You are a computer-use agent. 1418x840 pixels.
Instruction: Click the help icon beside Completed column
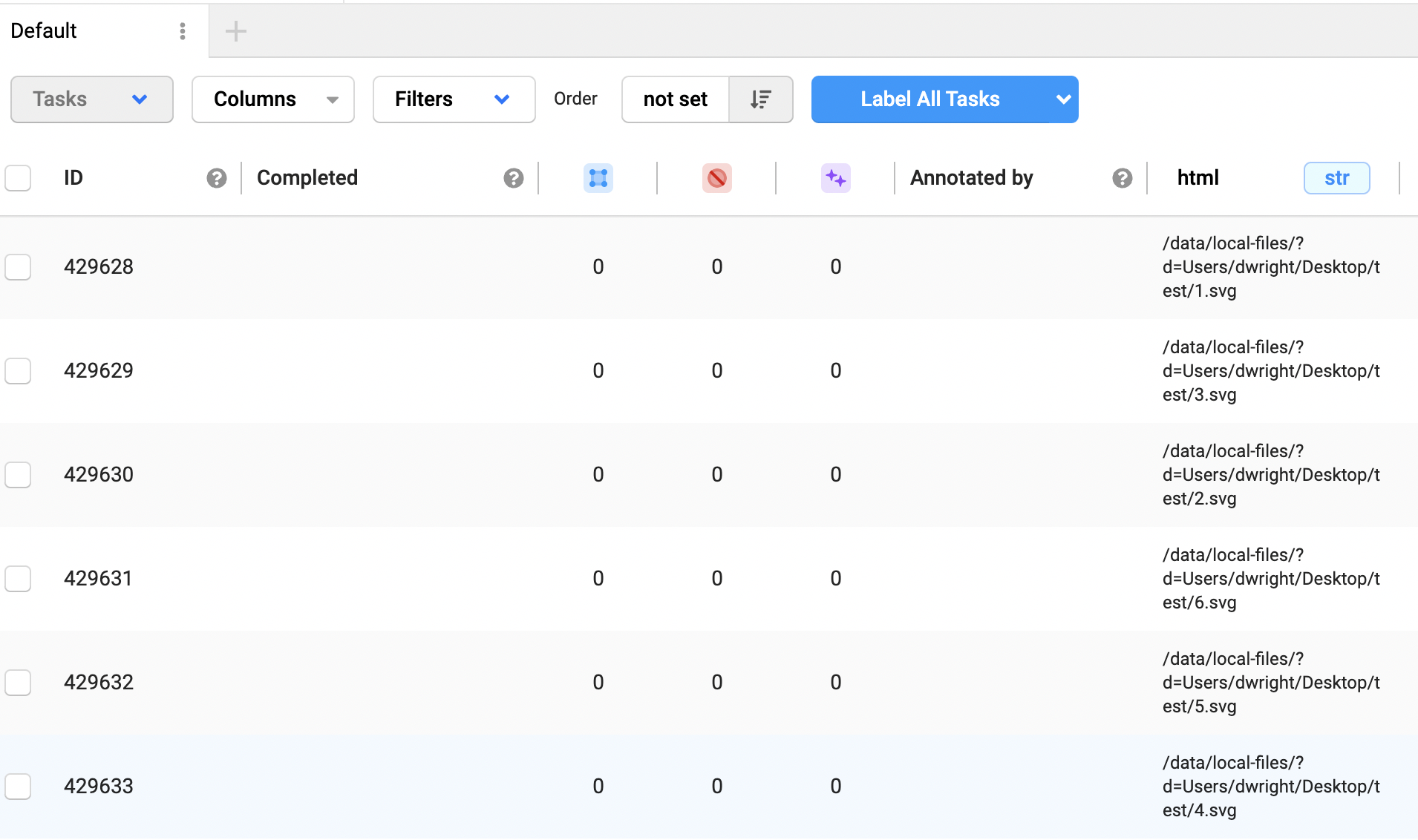514,178
